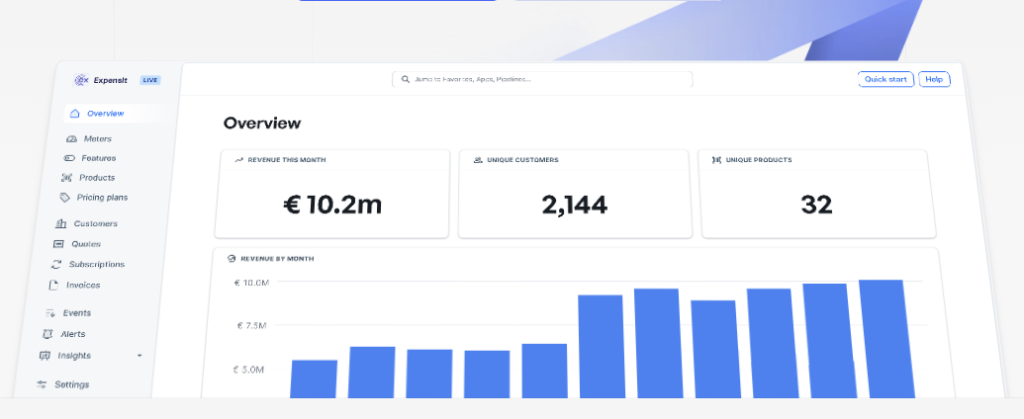Go to Features section

(x=99, y=158)
